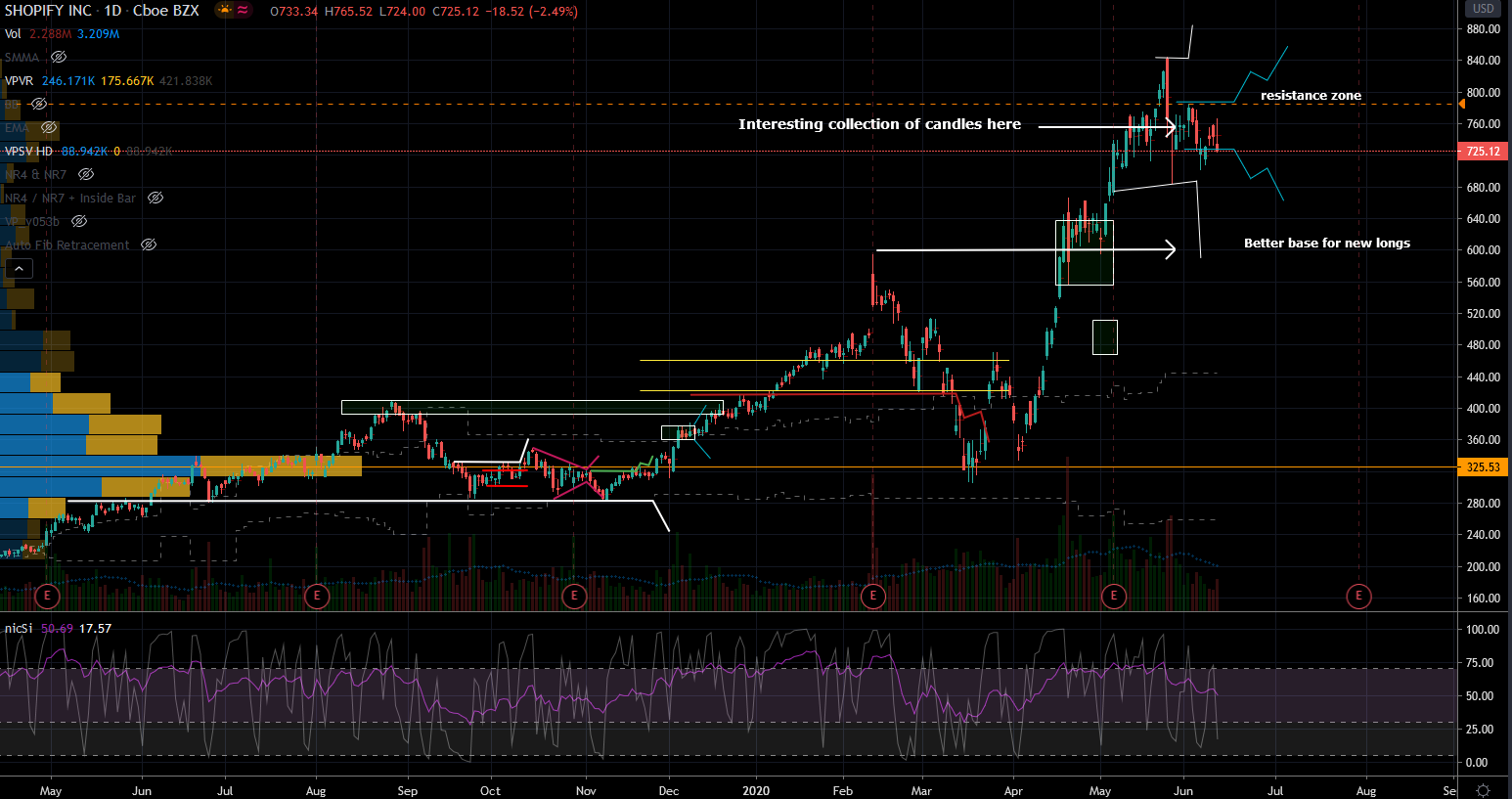
Task: Open the earnings marker at August 2019
Action: (316, 596)
